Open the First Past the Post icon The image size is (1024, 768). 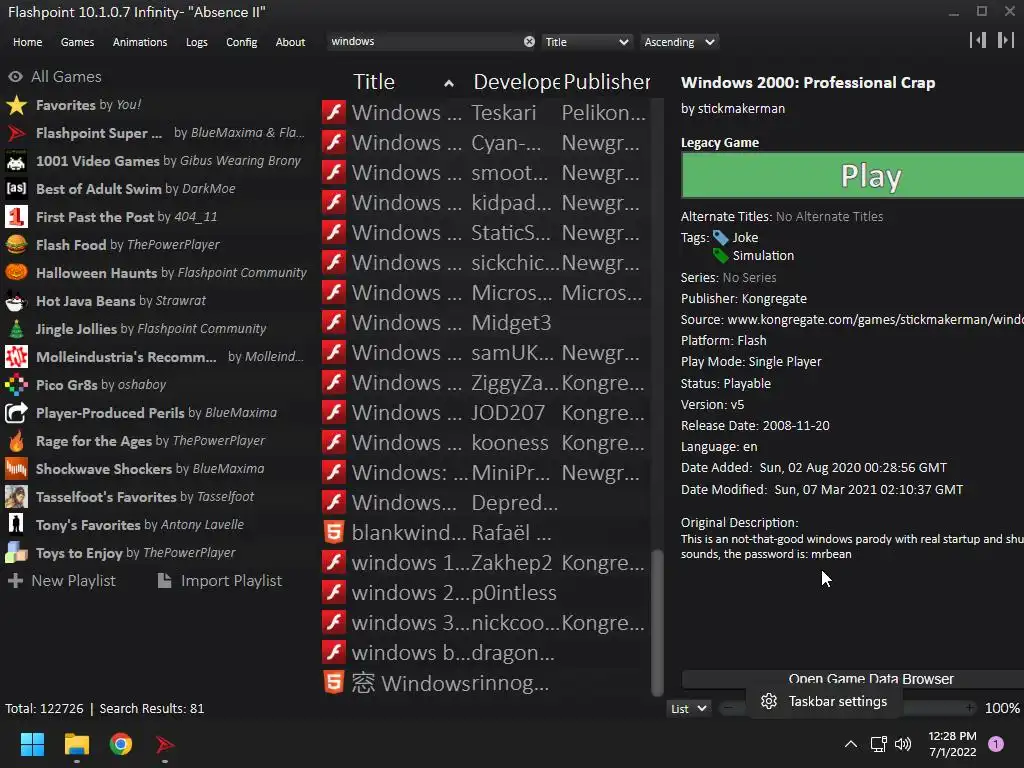pos(16,217)
